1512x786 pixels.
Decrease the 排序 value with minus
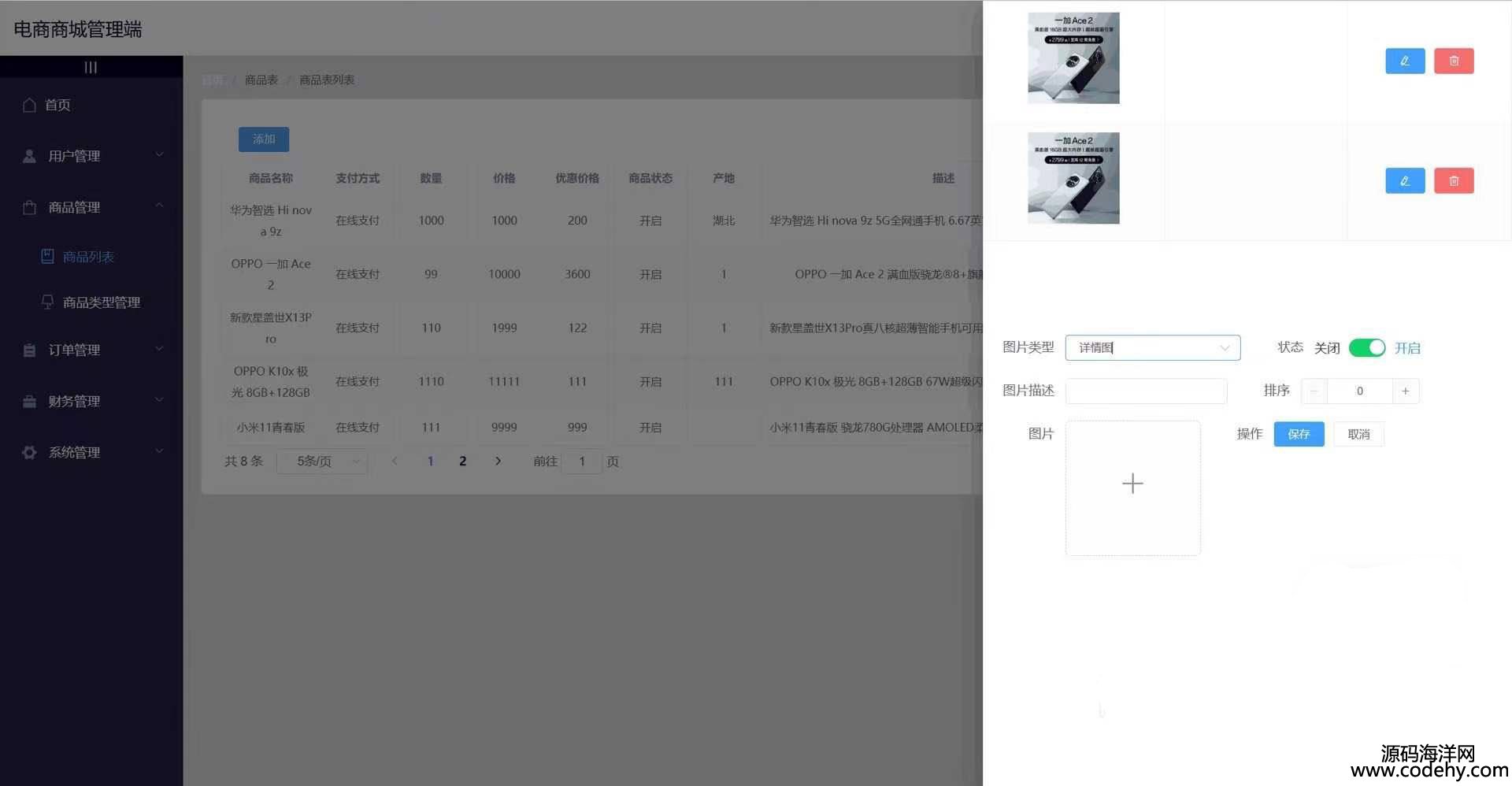click(1314, 391)
